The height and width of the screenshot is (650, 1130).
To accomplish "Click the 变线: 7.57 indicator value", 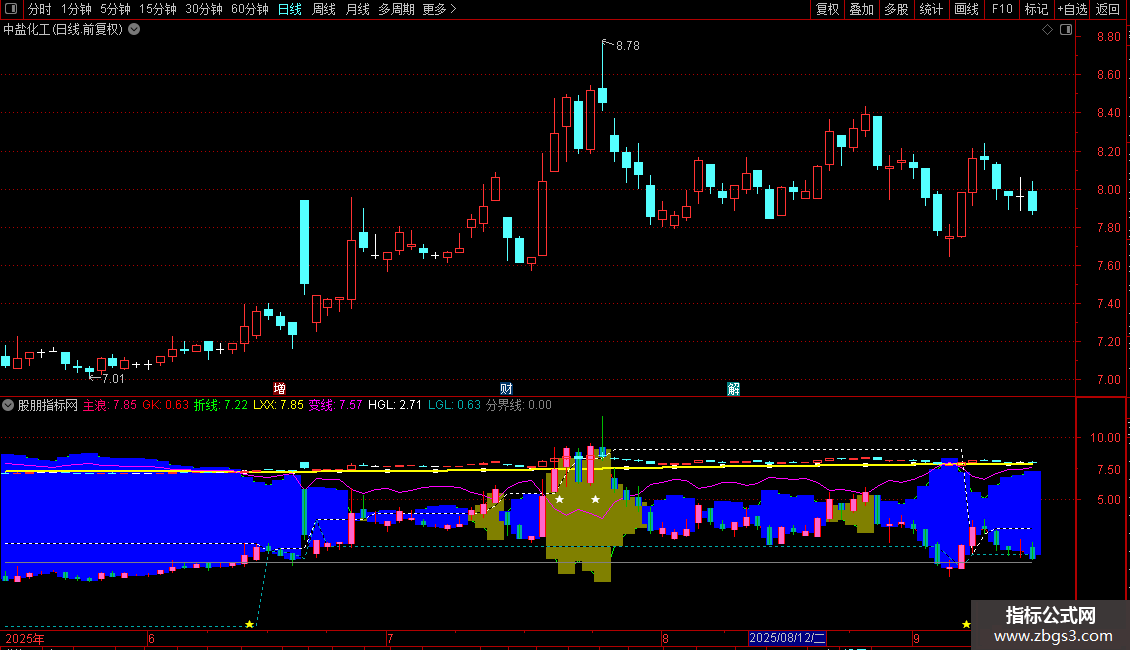I will click(x=335, y=405).
